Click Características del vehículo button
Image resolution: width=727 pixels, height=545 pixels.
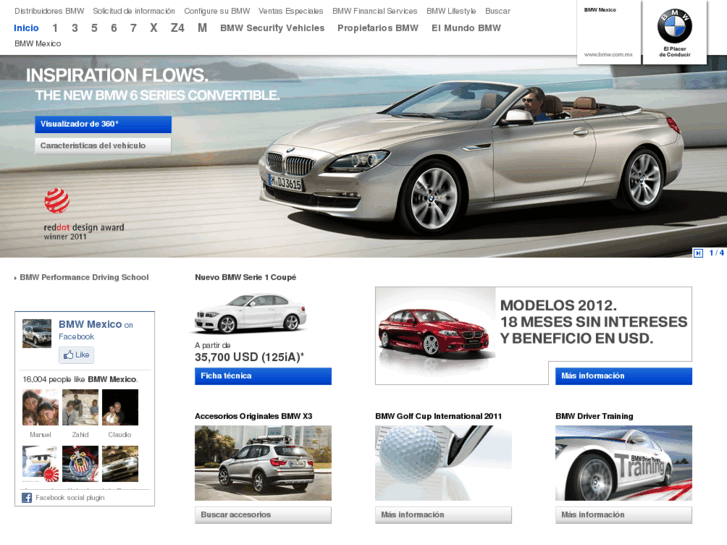pyautogui.click(x=103, y=146)
